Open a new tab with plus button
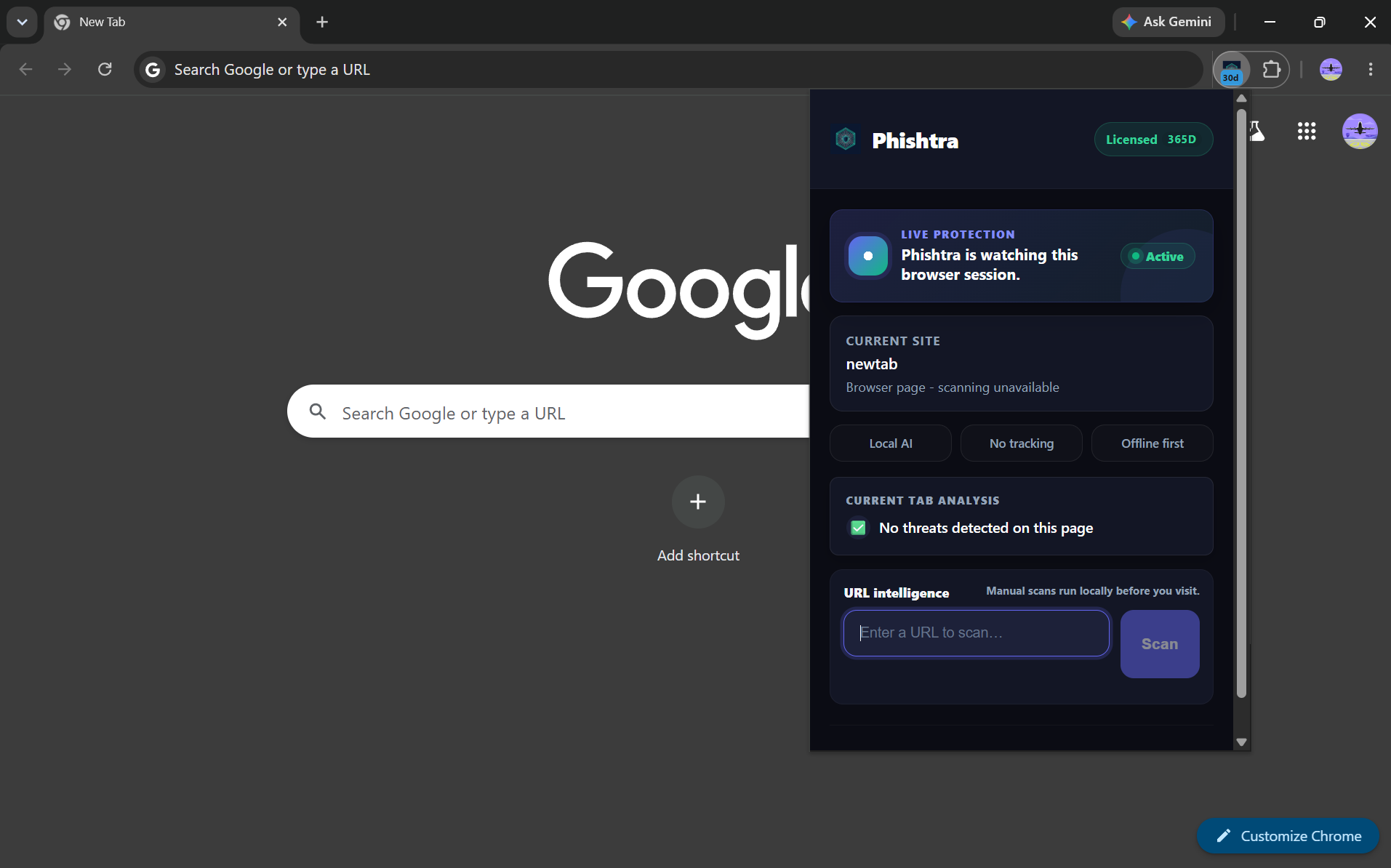This screenshot has height=868, width=1391. [x=322, y=22]
